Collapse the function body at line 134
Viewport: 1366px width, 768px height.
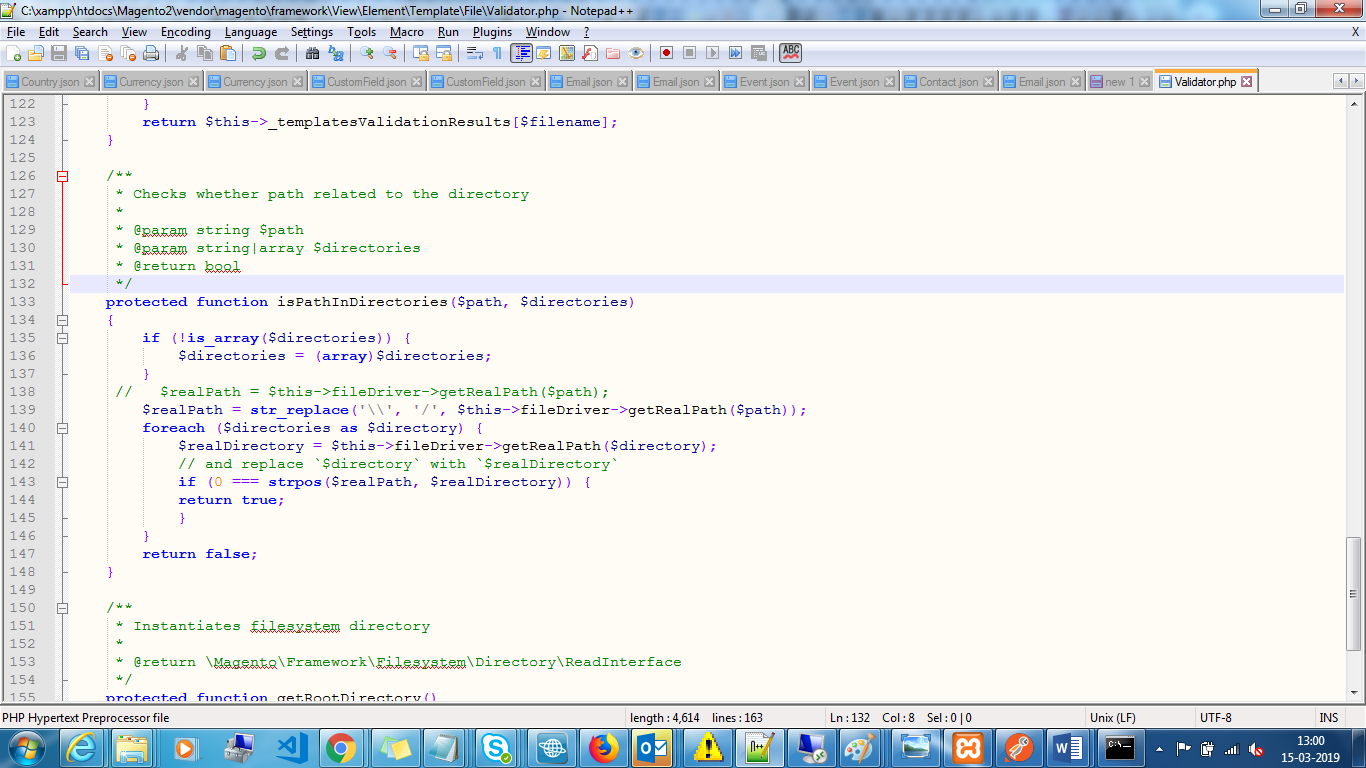(x=62, y=320)
